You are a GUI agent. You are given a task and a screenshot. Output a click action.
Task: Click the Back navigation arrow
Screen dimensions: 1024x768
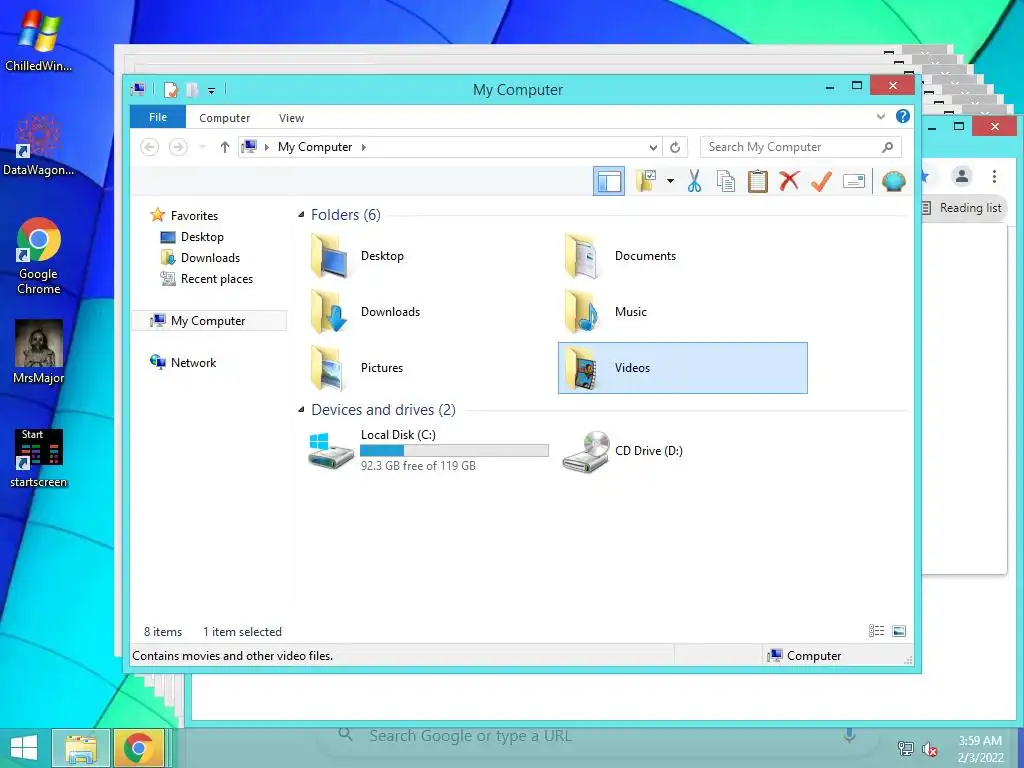(x=150, y=147)
